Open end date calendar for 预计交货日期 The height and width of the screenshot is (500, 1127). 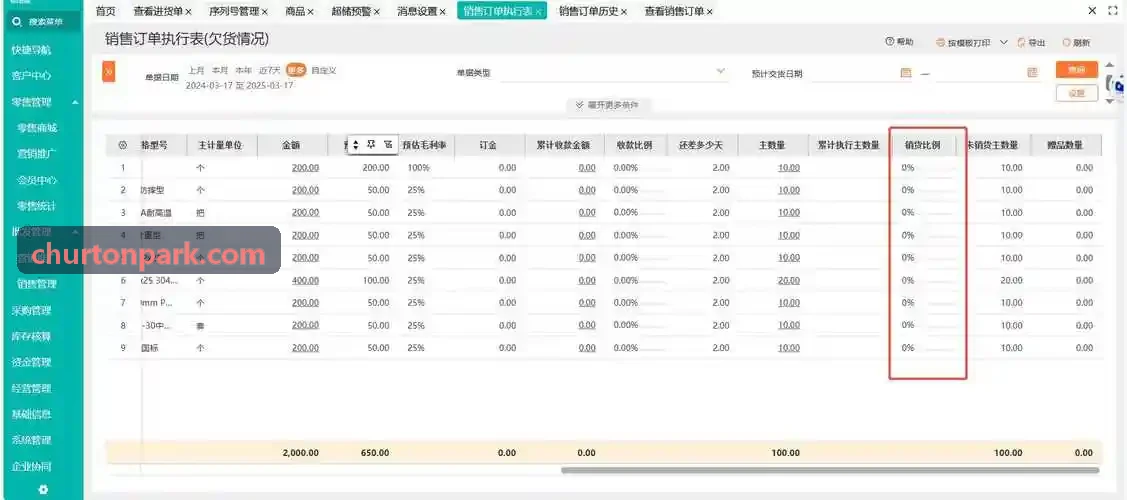click(x=1032, y=73)
